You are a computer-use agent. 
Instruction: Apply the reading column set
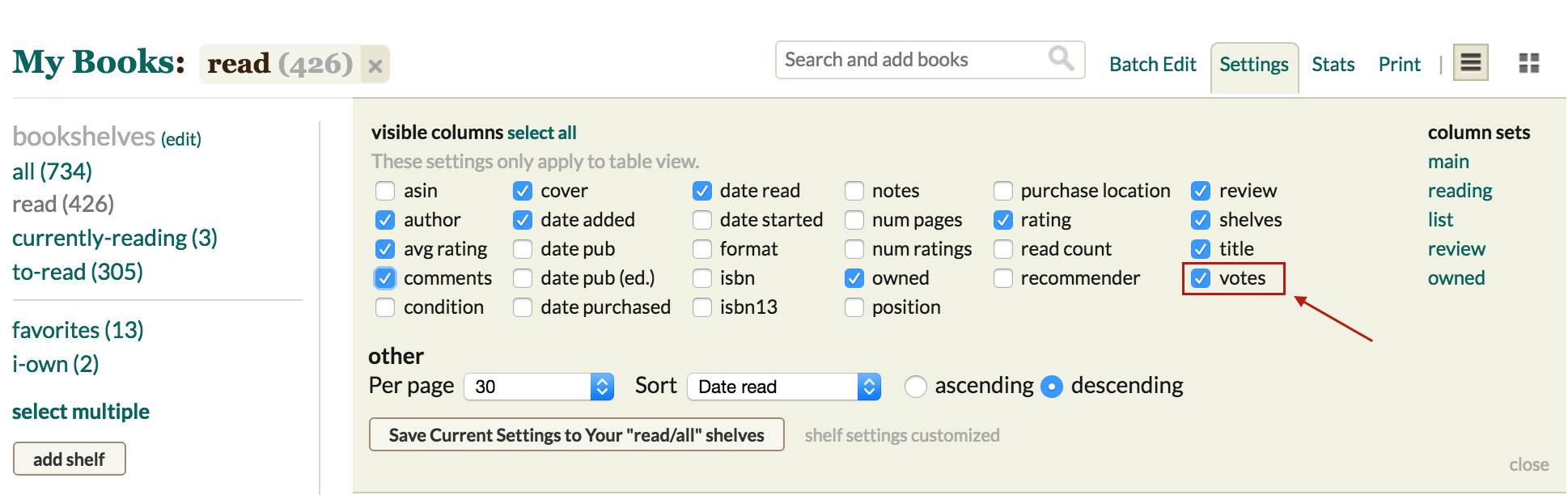tap(1460, 191)
